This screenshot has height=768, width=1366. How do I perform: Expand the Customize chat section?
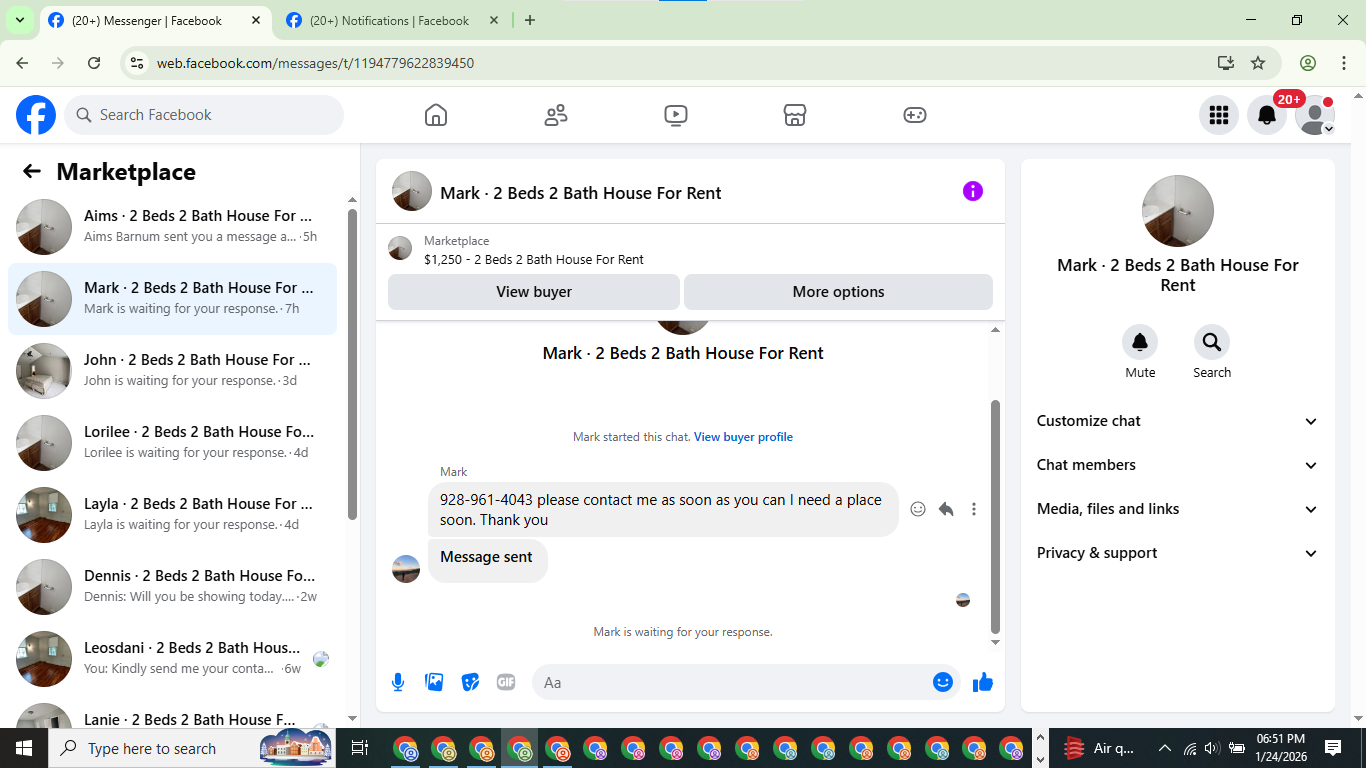(x=1178, y=421)
